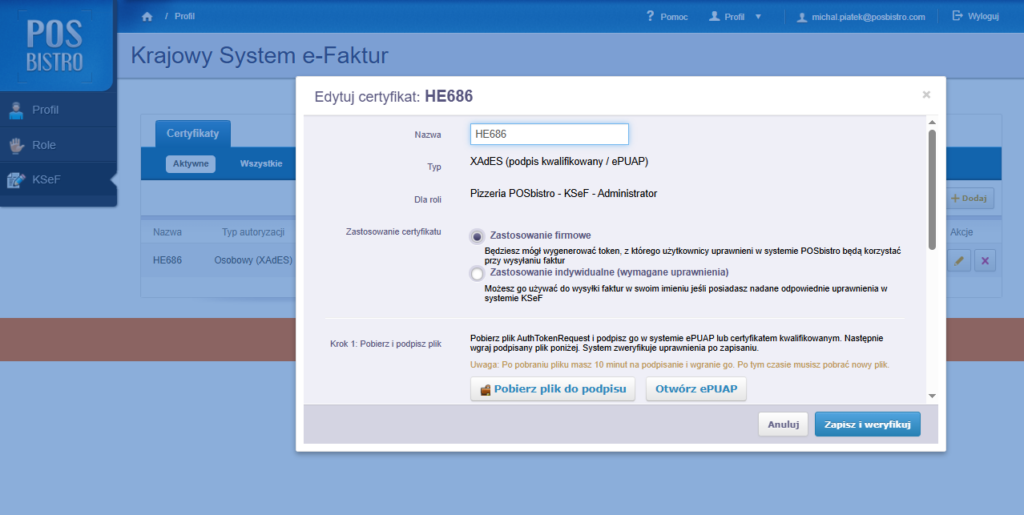Click the home icon in breadcrumb
Screen dimensions: 1024x515
pos(147,16)
